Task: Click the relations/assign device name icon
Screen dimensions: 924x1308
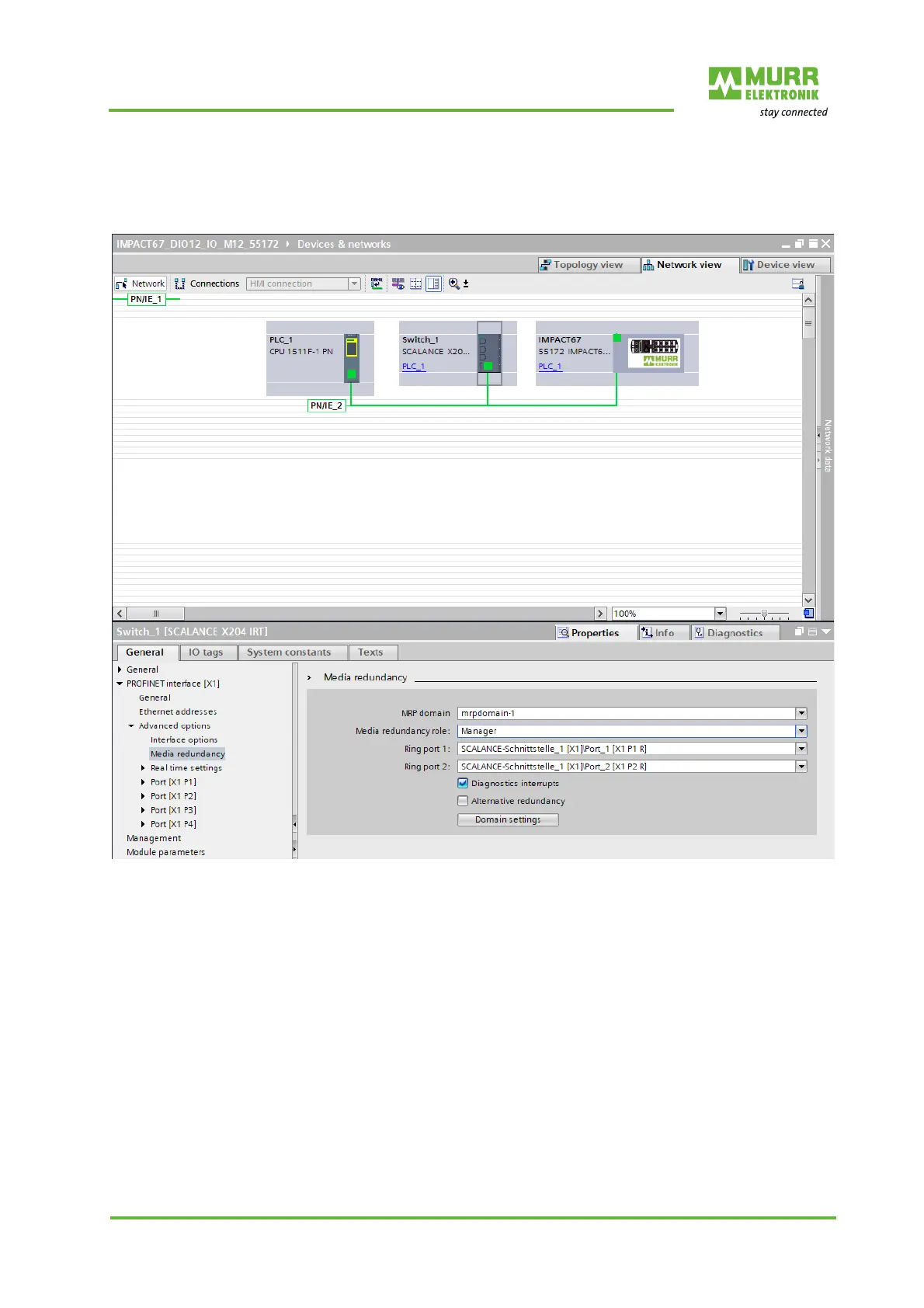Action: click(x=377, y=284)
